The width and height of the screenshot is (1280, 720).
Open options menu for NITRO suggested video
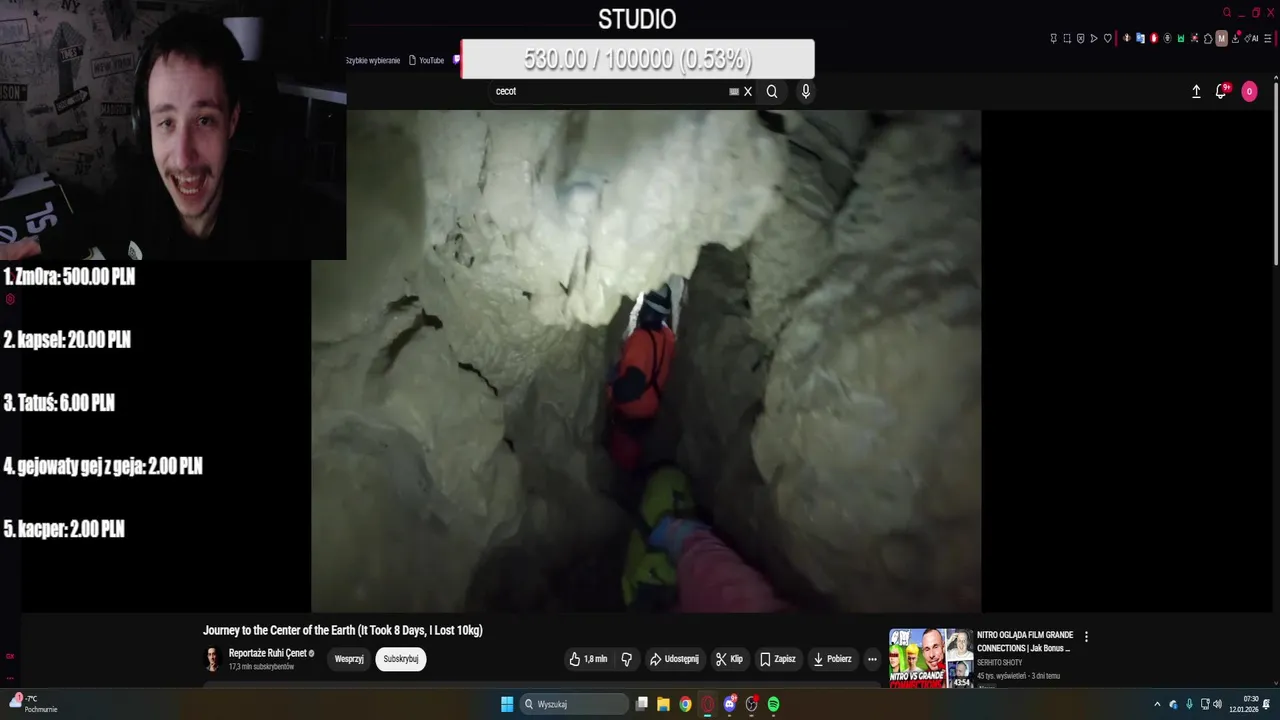(1086, 637)
